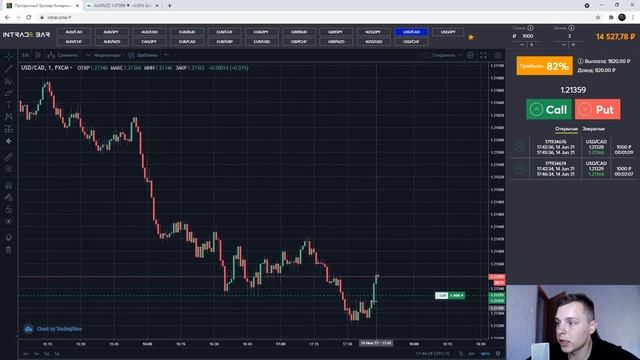640x360 pixels.
Task: Click the expiry time field showing 3
Action: [569, 36]
